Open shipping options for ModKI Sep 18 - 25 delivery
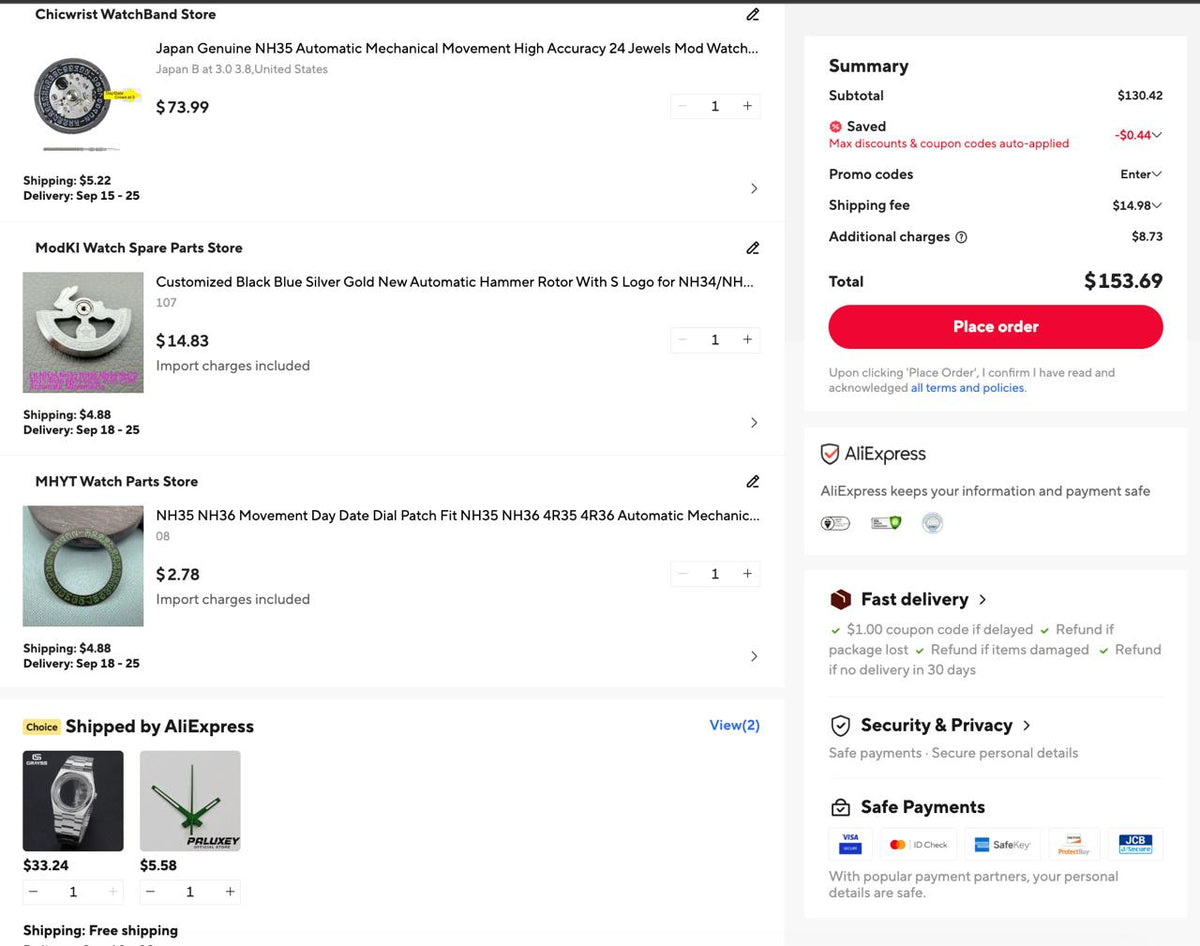The image size is (1200, 946). pyautogui.click(x=754, y=423)
